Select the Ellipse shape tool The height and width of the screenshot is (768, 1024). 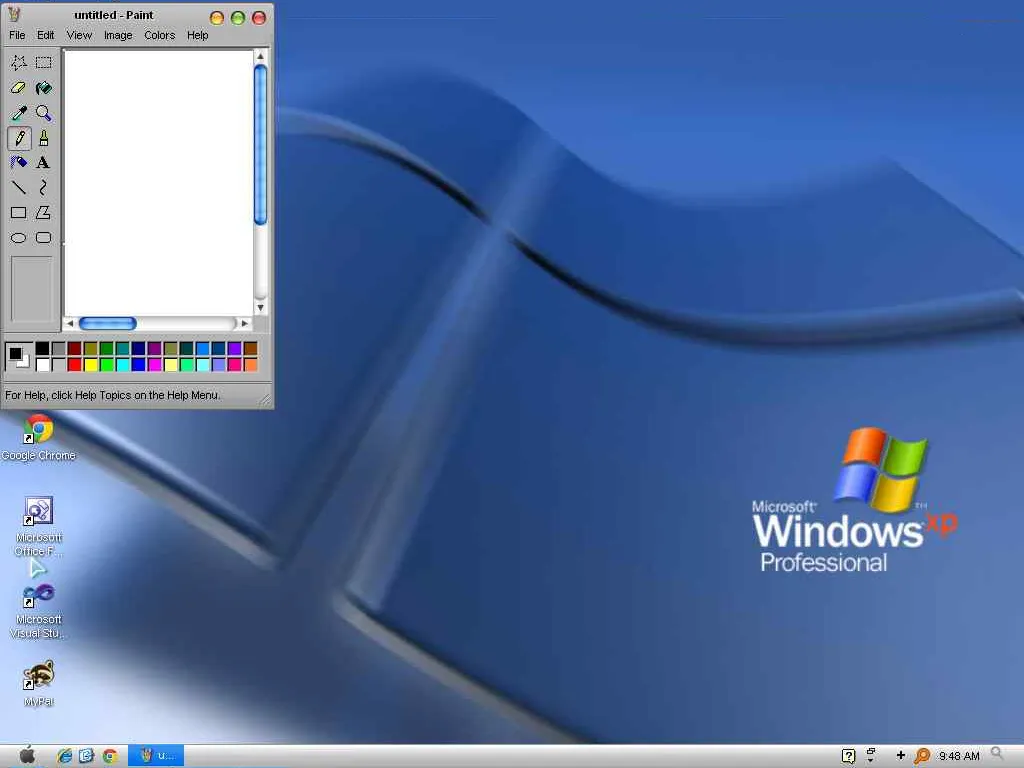19,238
